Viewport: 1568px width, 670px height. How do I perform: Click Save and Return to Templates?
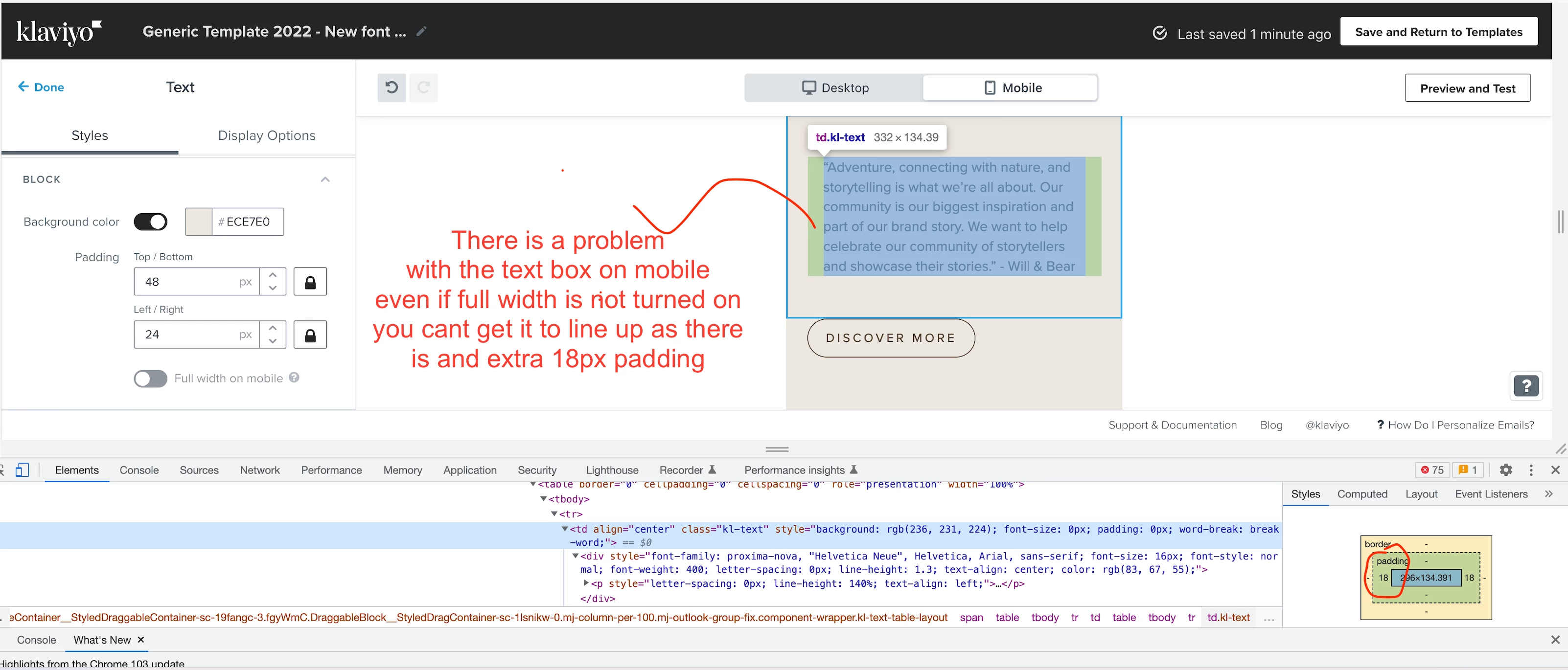pos(1438,32)
